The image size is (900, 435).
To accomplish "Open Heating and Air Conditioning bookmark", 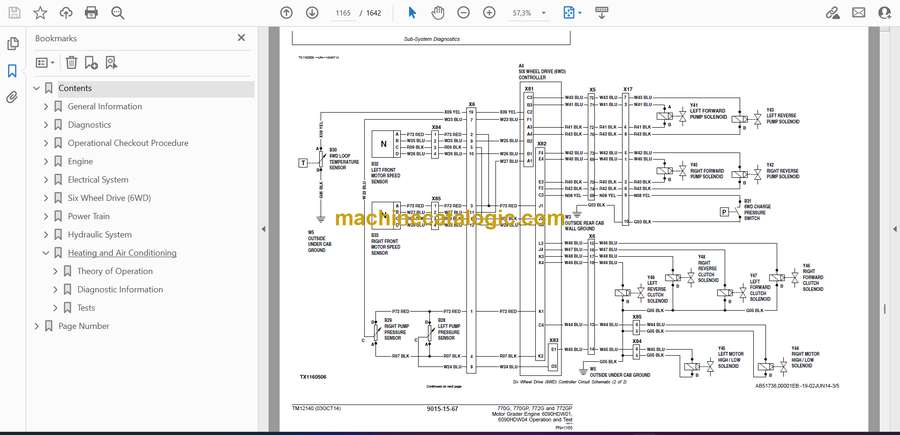I will (122, 253).
